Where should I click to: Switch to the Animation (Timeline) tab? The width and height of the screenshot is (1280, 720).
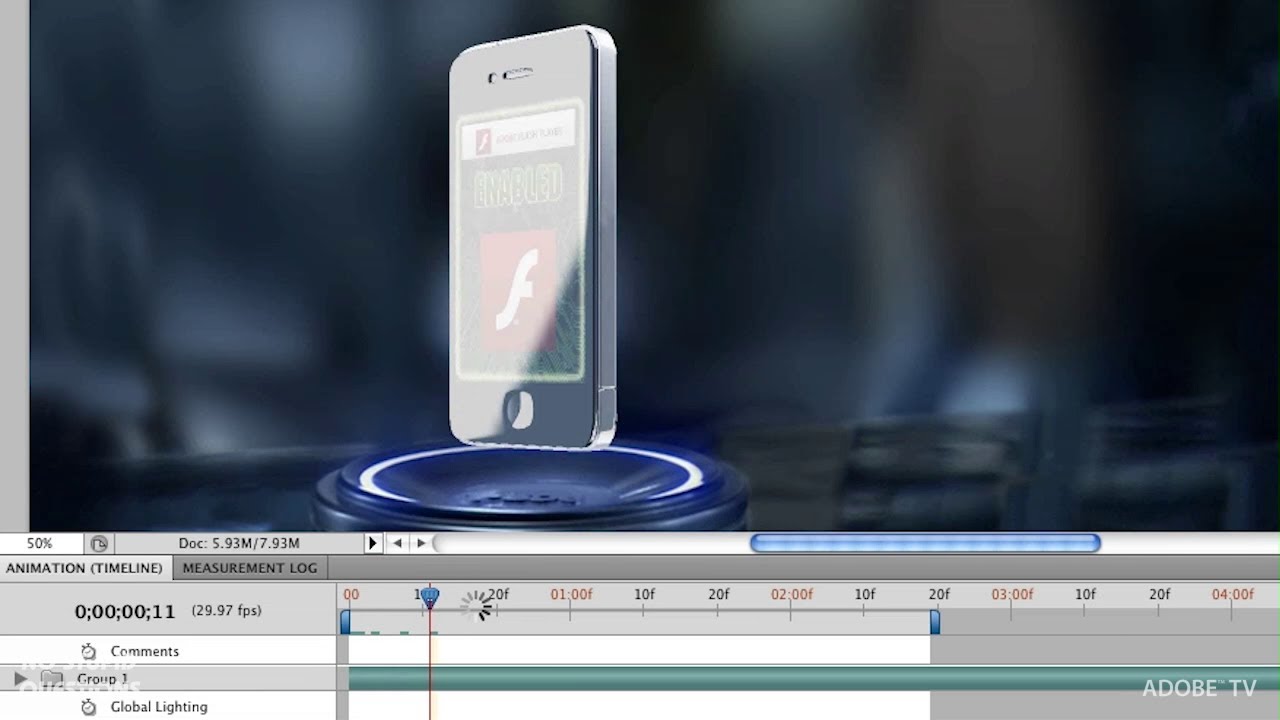click(x=84, y=568)
